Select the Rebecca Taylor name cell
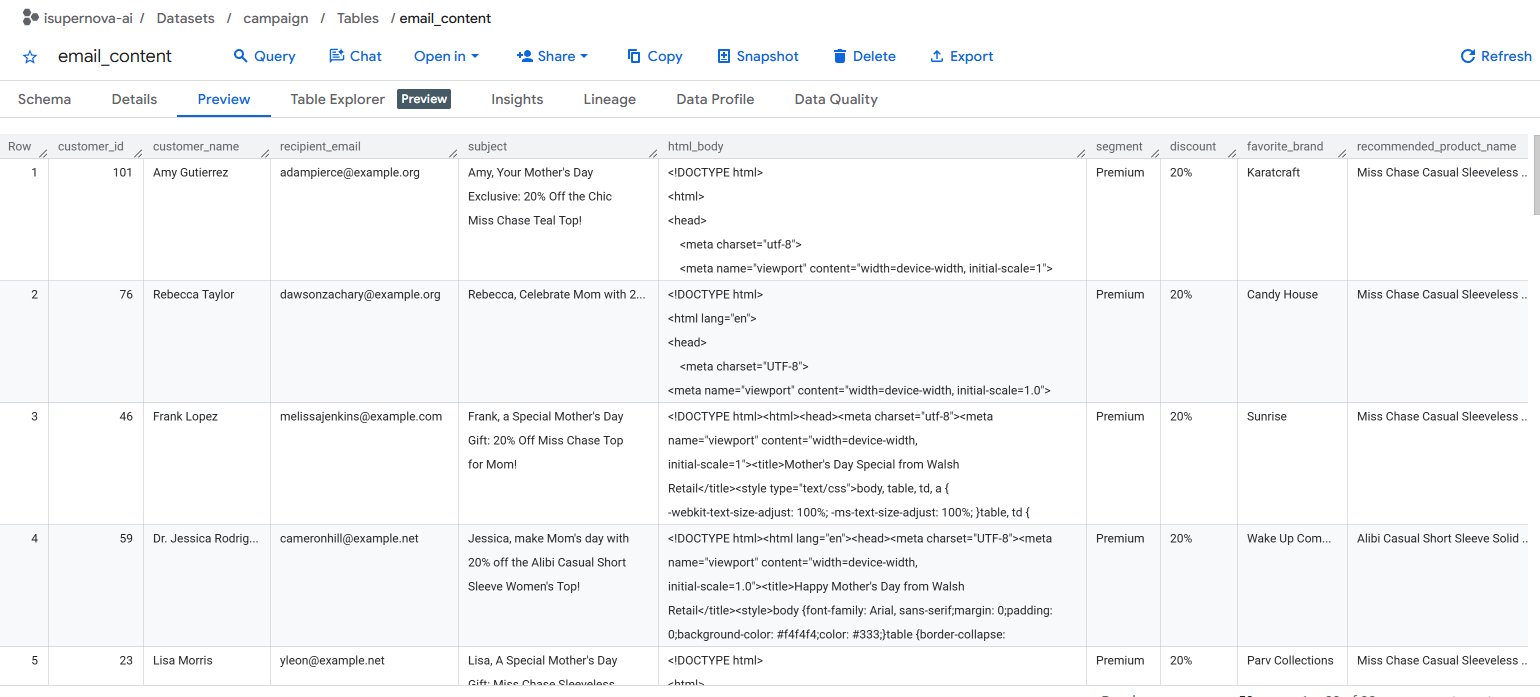This screenshot has height=697, width=1540. point(207,341)
